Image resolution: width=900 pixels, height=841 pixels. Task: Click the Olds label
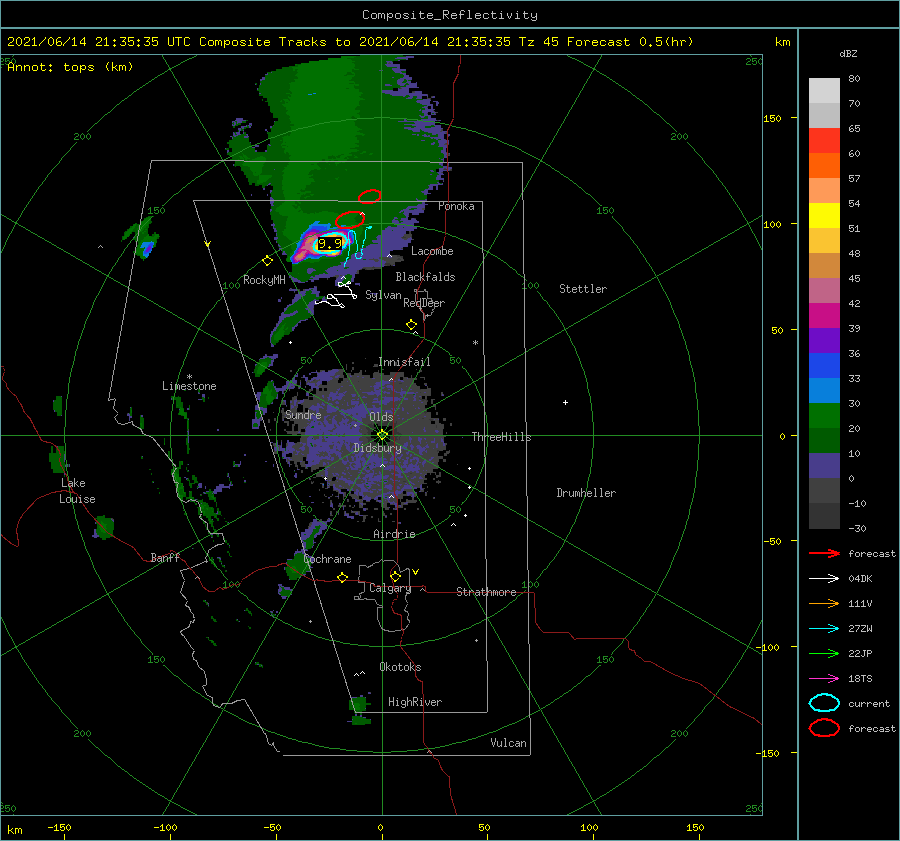381,417
